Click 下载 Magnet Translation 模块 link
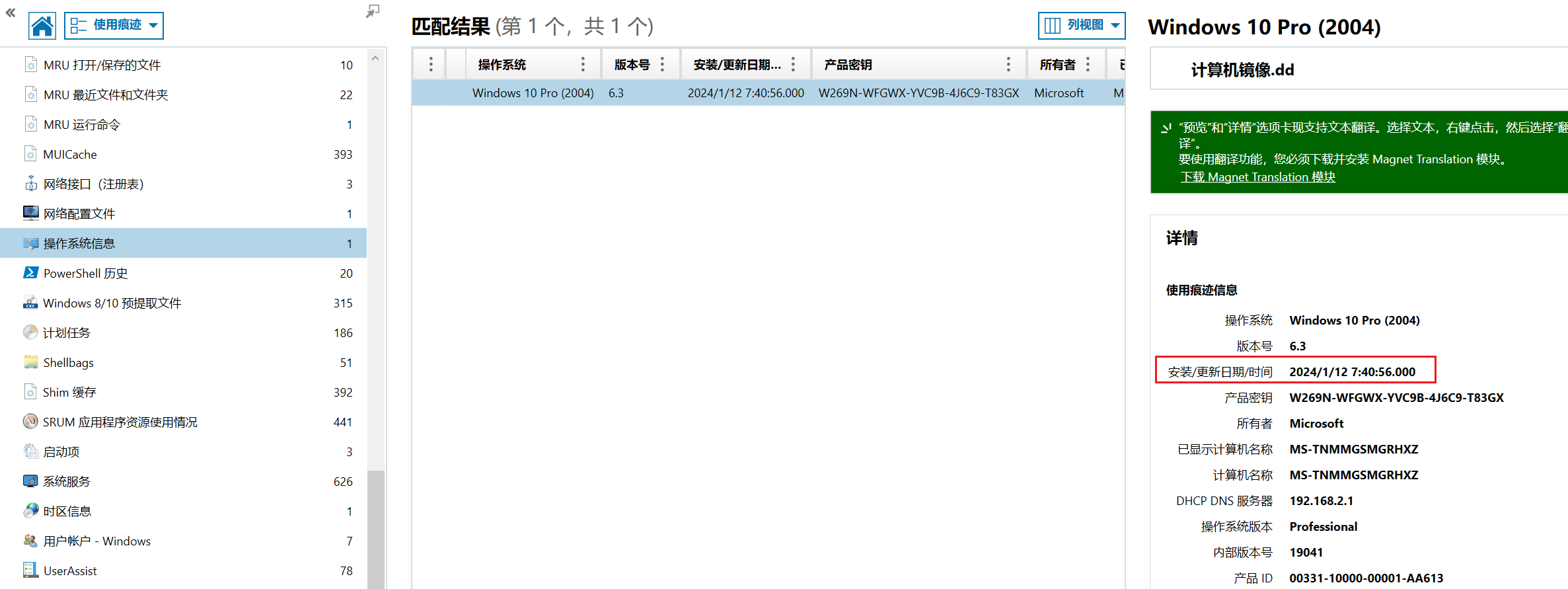This screenshot has height=589, width=1568. (1258, 177)
